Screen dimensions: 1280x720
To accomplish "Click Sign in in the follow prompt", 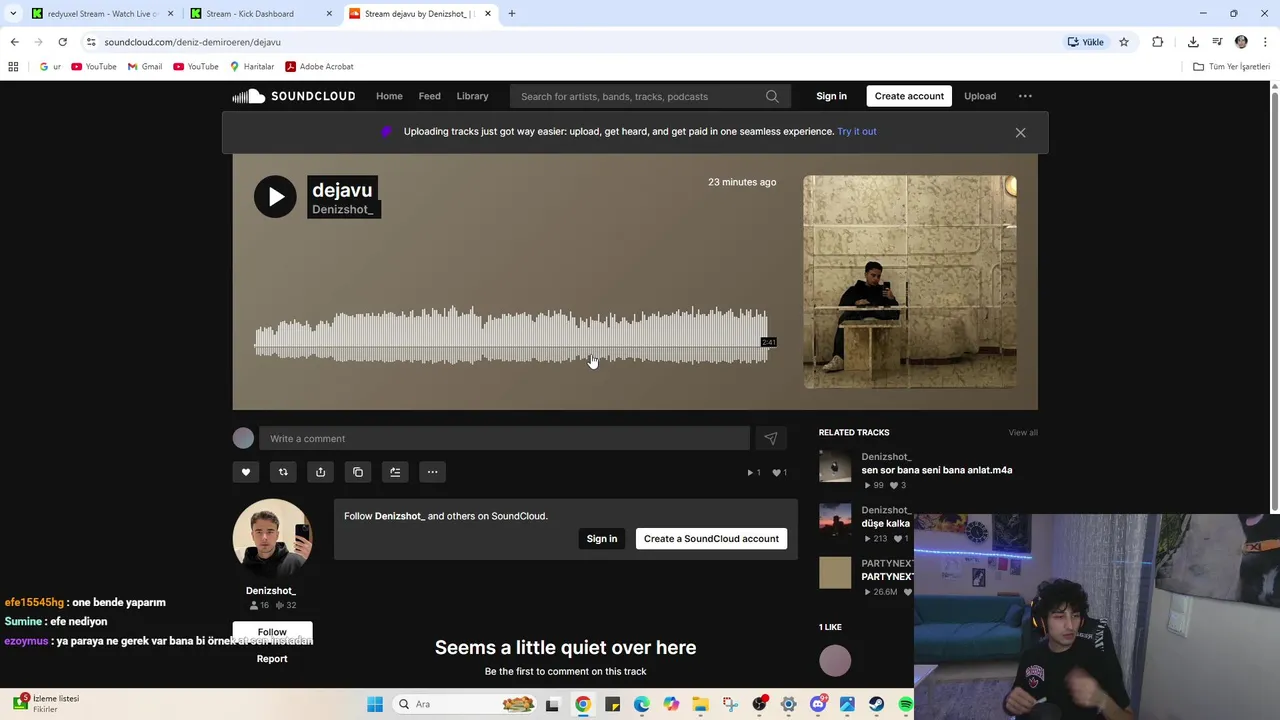I will 602,538.
